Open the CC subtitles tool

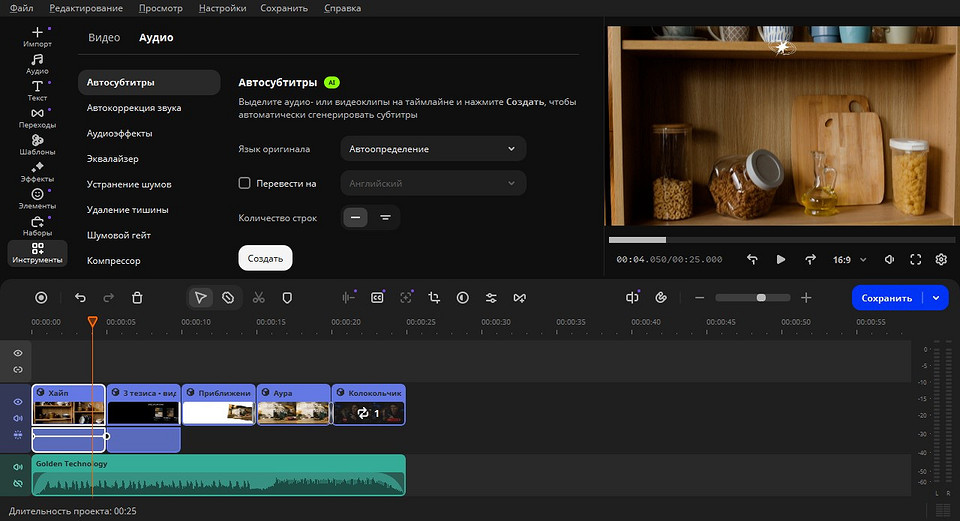(x=377, y=298)
